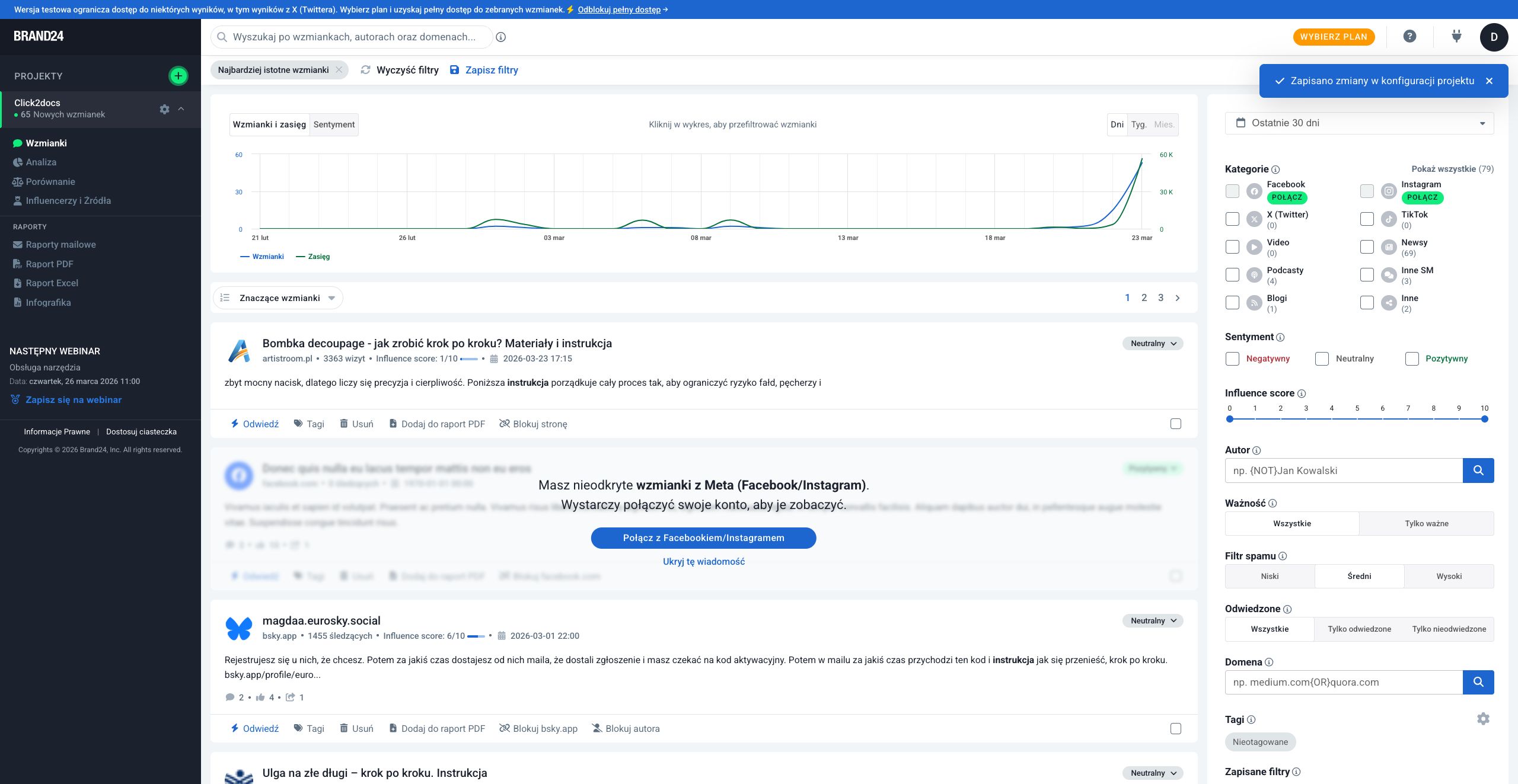Change sentiment of magdaa.eurosky.social mention
The height and width of the screenshot is (784, 1518).
click(x=1153, y=621)
